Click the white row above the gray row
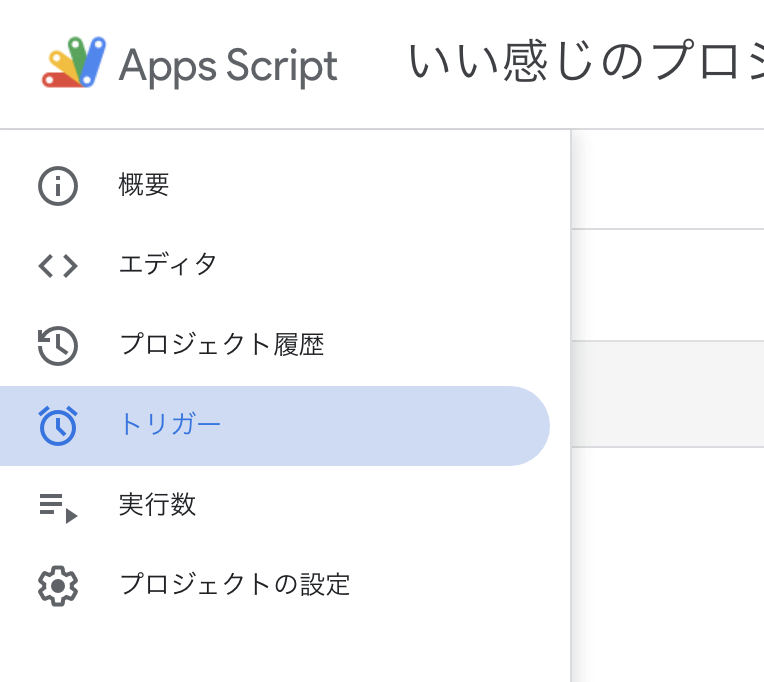This screenshot has width=764, height=682. 667,285
